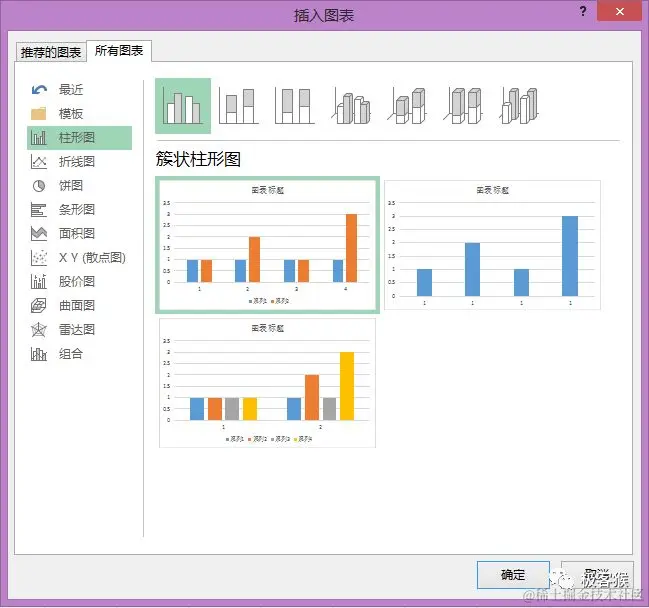This screenshot has height=608, width=649.
Task: Pick the 3-D 100% stacked column icon
Action: pyautogui.click(x=463, y=106)
